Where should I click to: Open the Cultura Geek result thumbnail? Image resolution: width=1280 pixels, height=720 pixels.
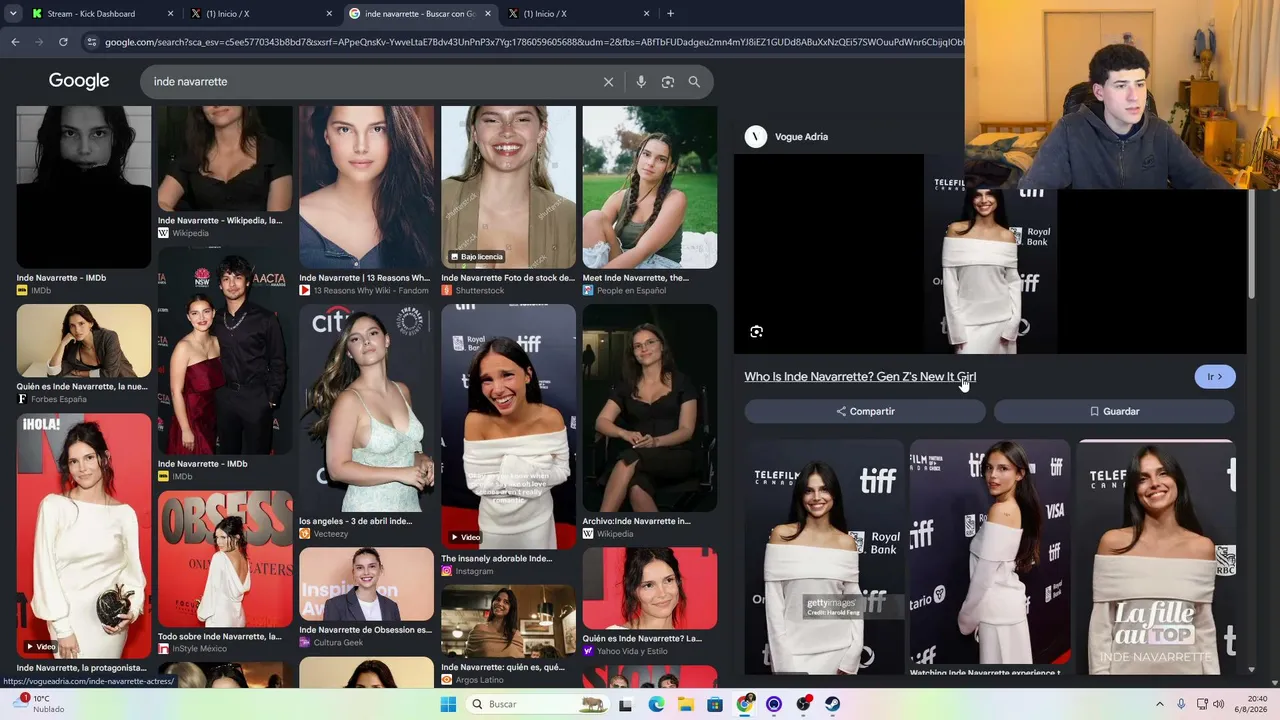pyautogui.click(x=367, y=584)
